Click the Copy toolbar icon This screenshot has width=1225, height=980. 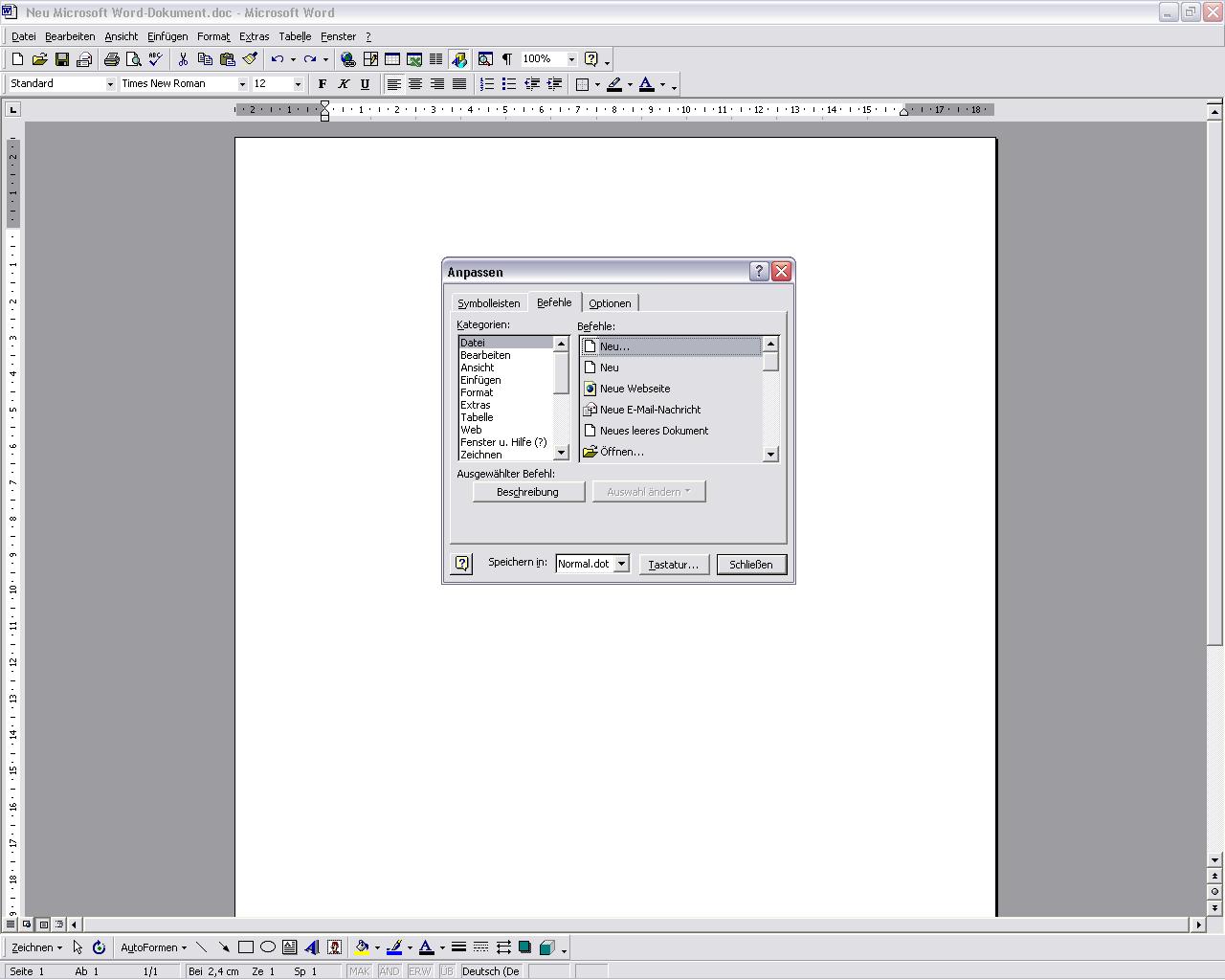coord(205,59)
